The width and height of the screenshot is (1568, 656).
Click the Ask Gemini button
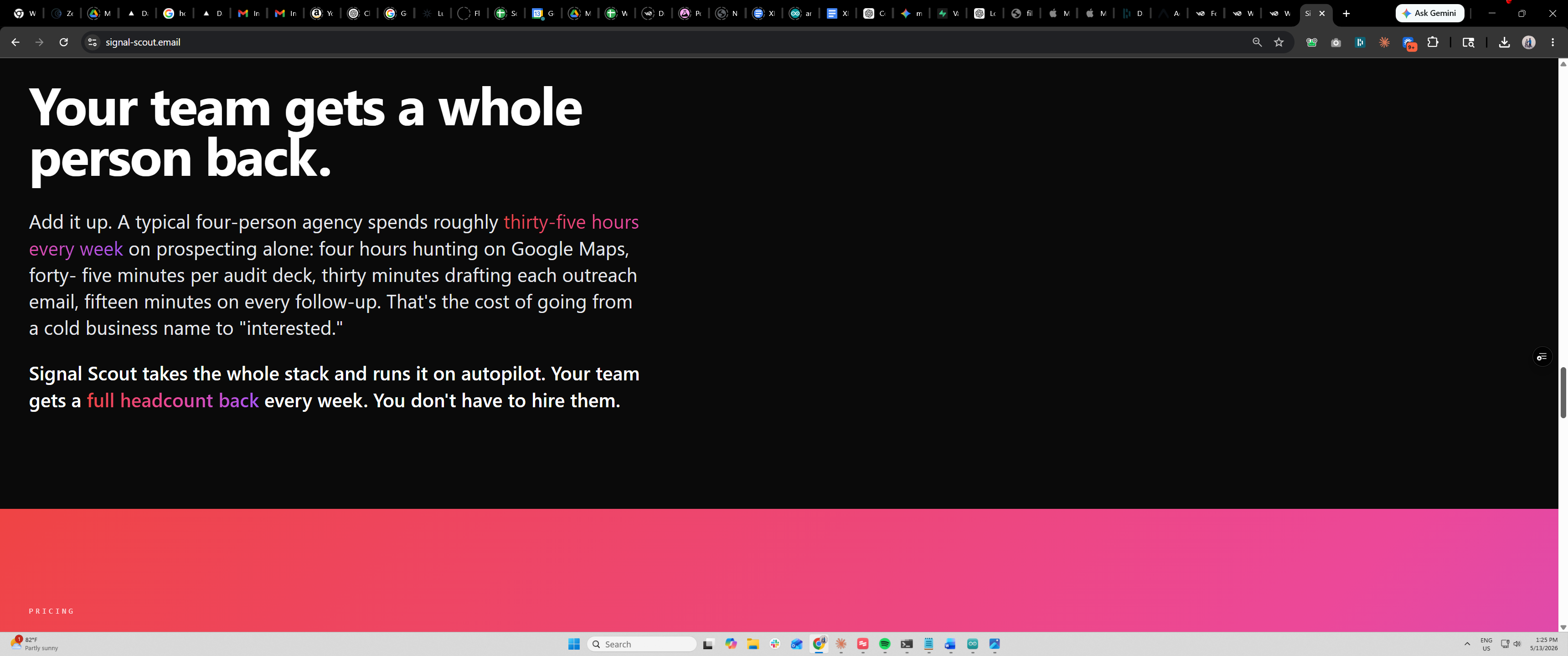coord(1429,13)
